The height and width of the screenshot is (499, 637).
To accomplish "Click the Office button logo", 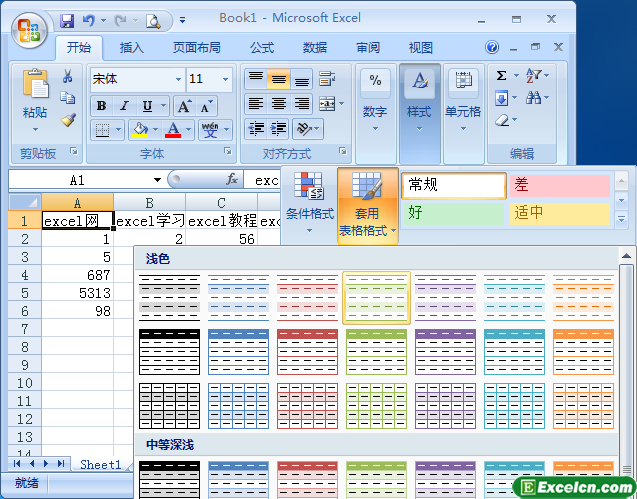I will click(x=29, y=31).
